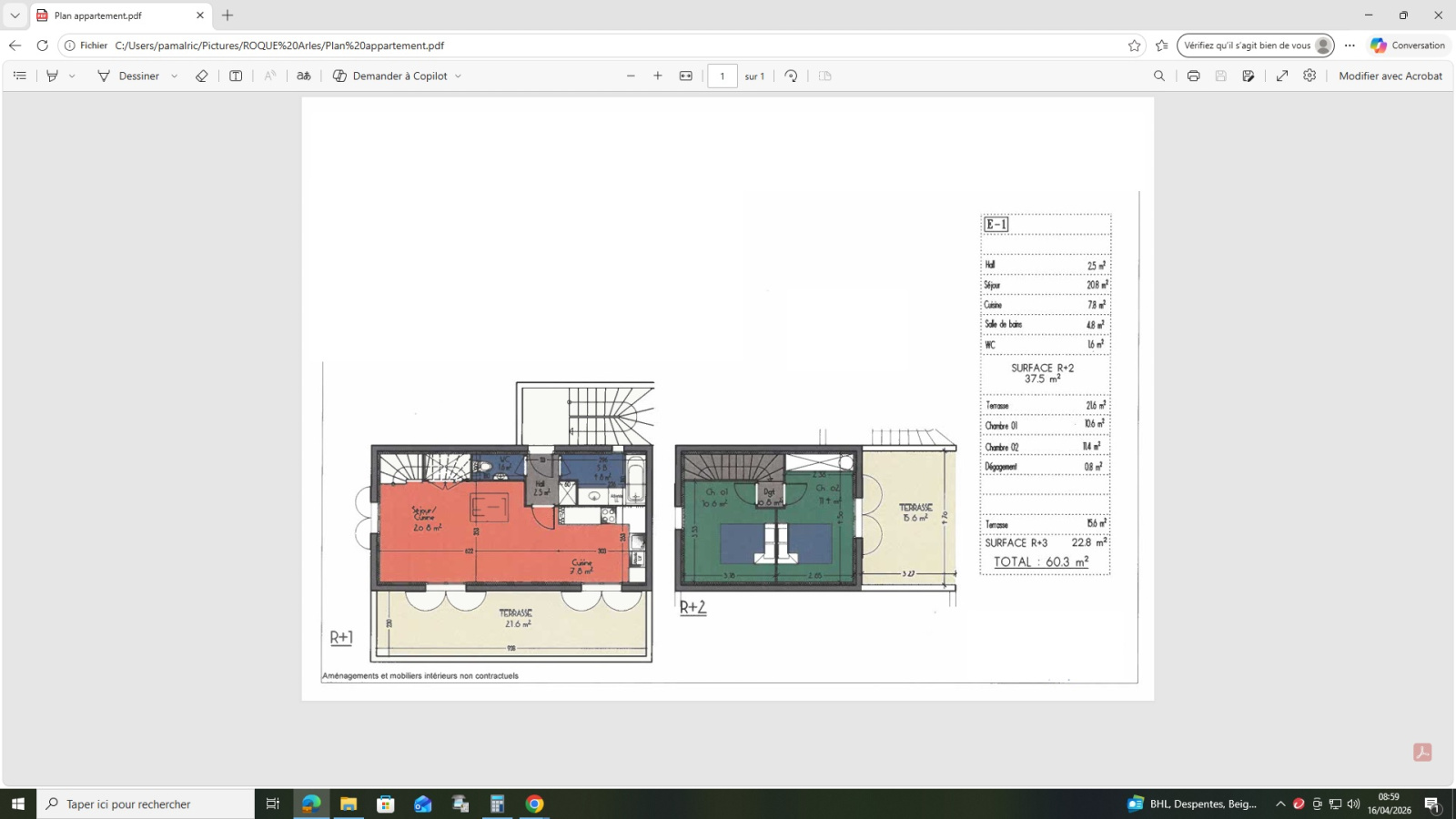Search within the PDF document
Screen dimensions: 1456x819
(x=1158, y=76)
